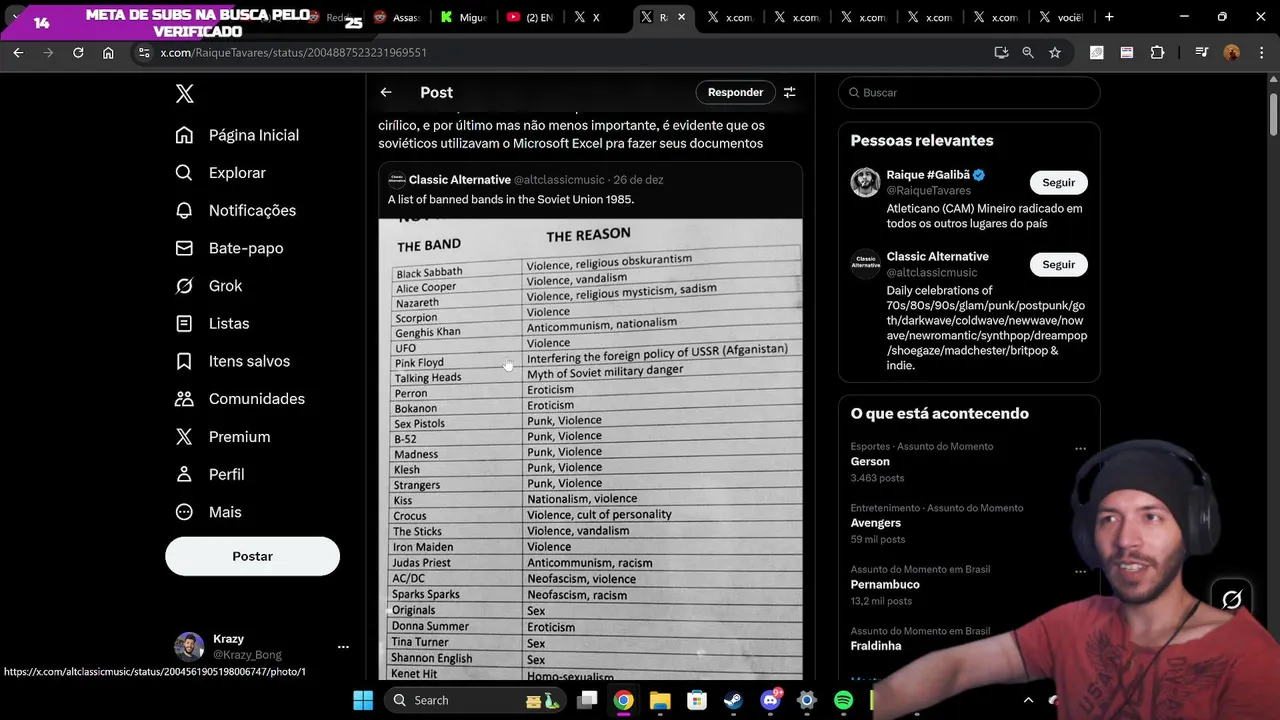Open Classic Alternative profile in Pessoas relevantes
Viewport: 1280px width, 720px height.
coord(937,257)
